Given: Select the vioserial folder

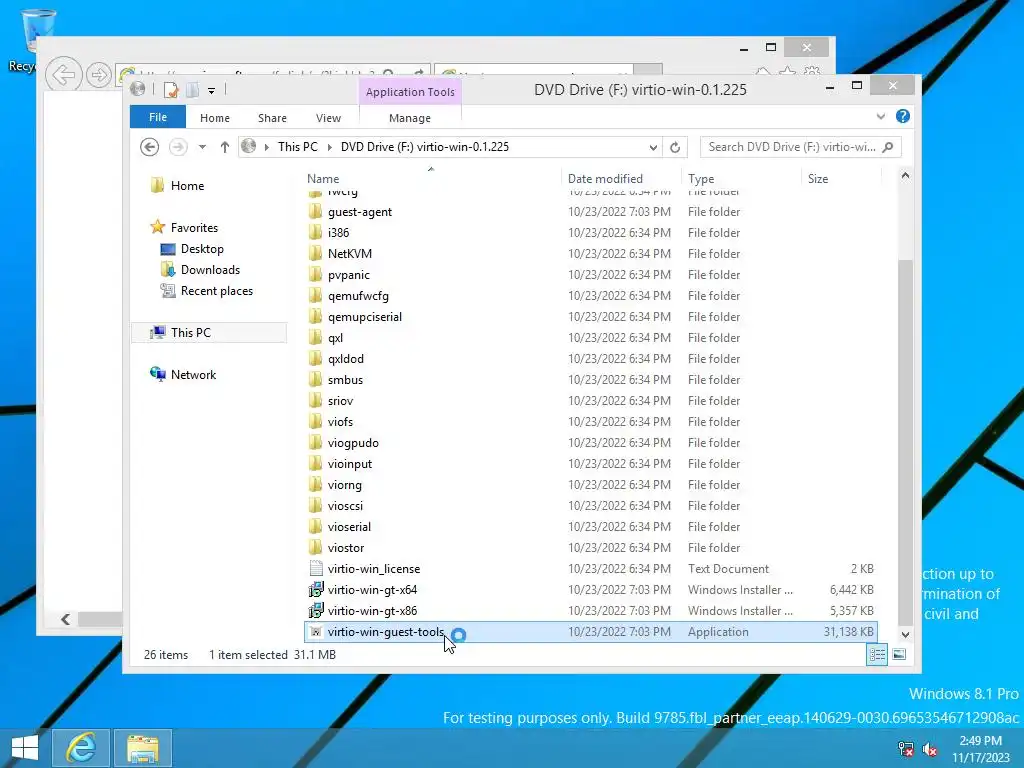Looking at the screenshot, I should pyautogui.click(x=349, y=526).
